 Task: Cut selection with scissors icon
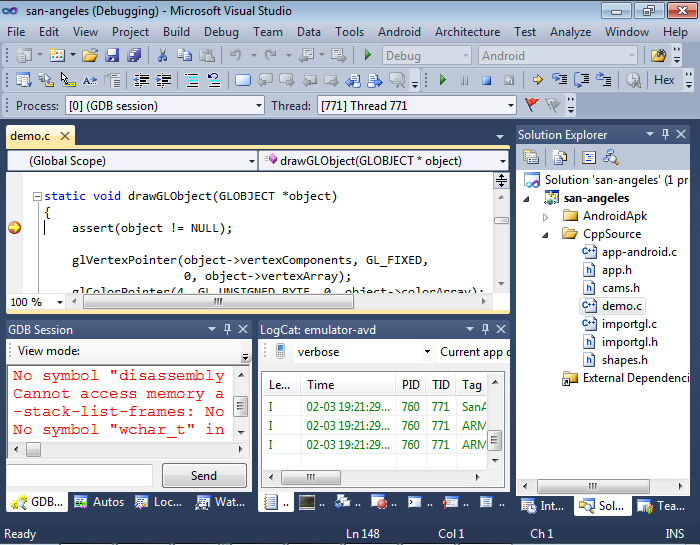point(162,55)
